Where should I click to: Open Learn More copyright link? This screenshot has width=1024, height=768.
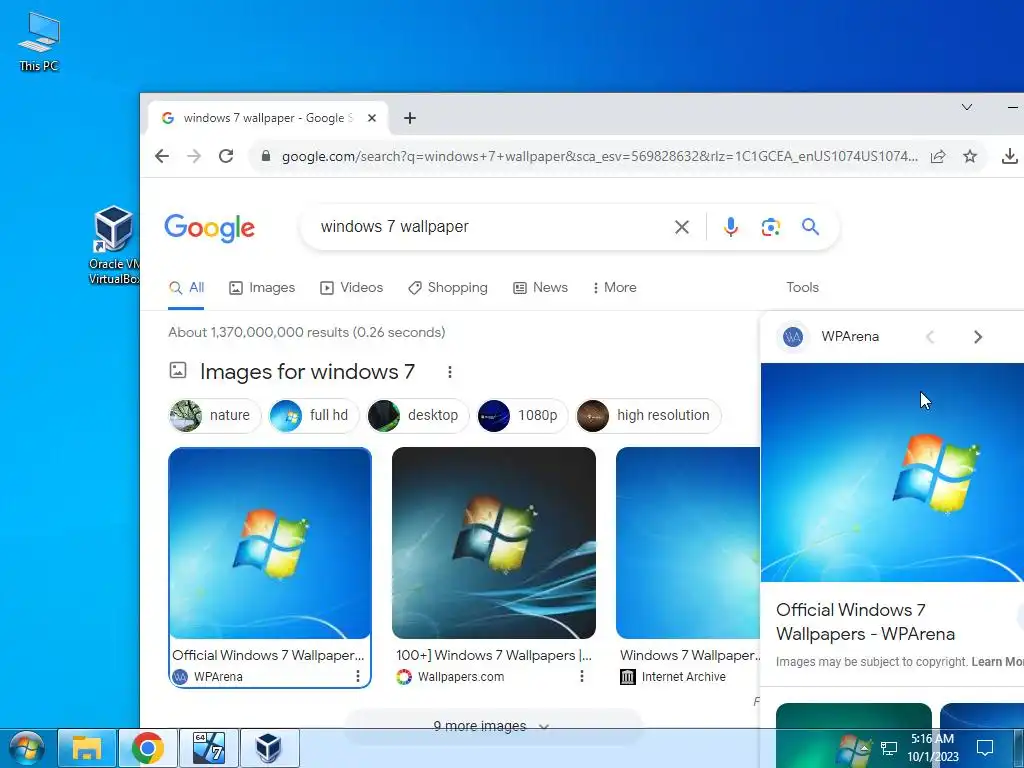point(997,662)
